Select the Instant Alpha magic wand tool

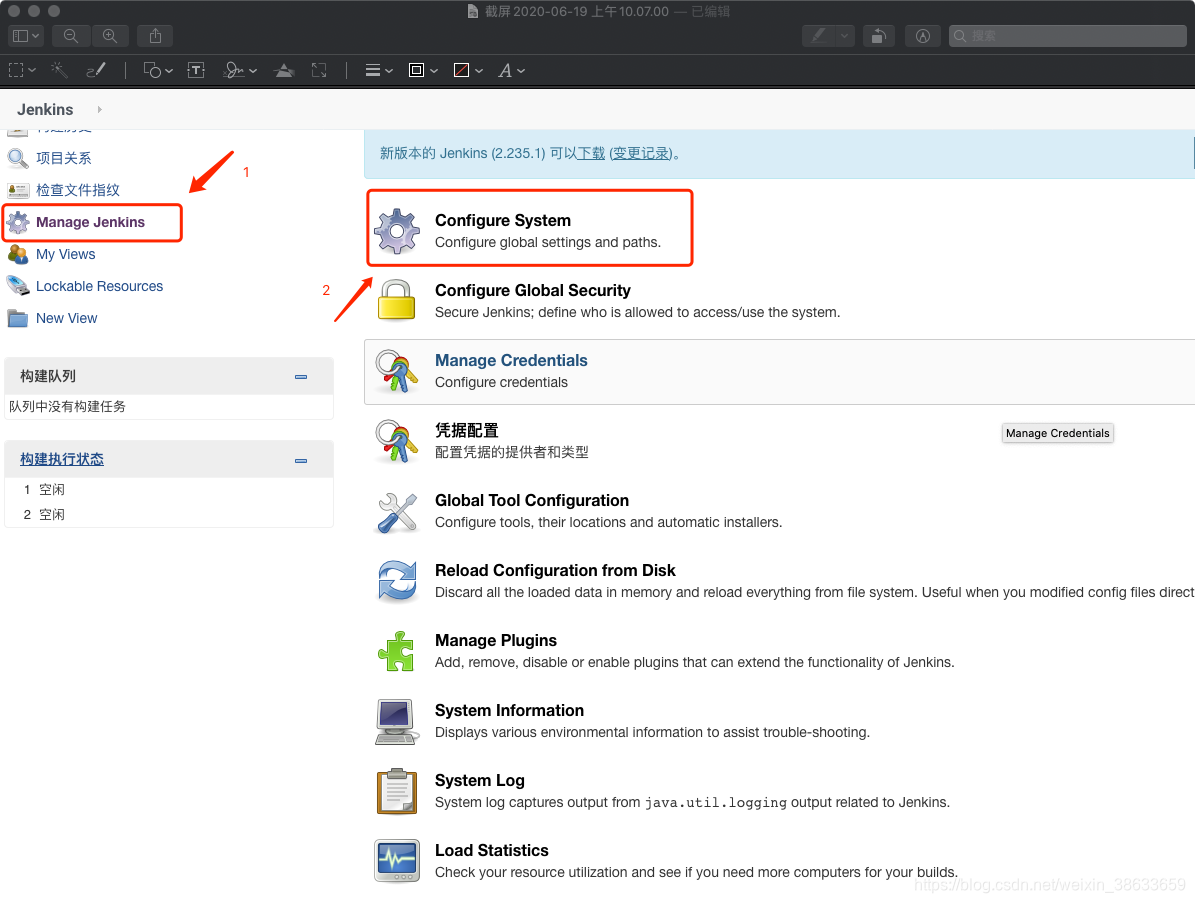(x=59, y=70)
